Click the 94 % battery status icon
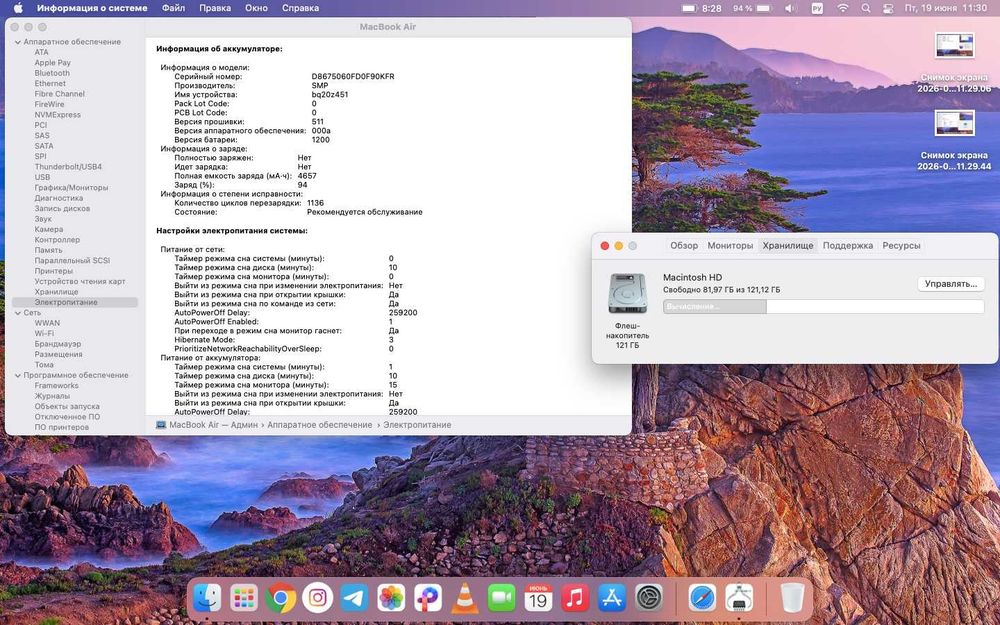The height and width of the screenshot is (625, 1000). 753,8
